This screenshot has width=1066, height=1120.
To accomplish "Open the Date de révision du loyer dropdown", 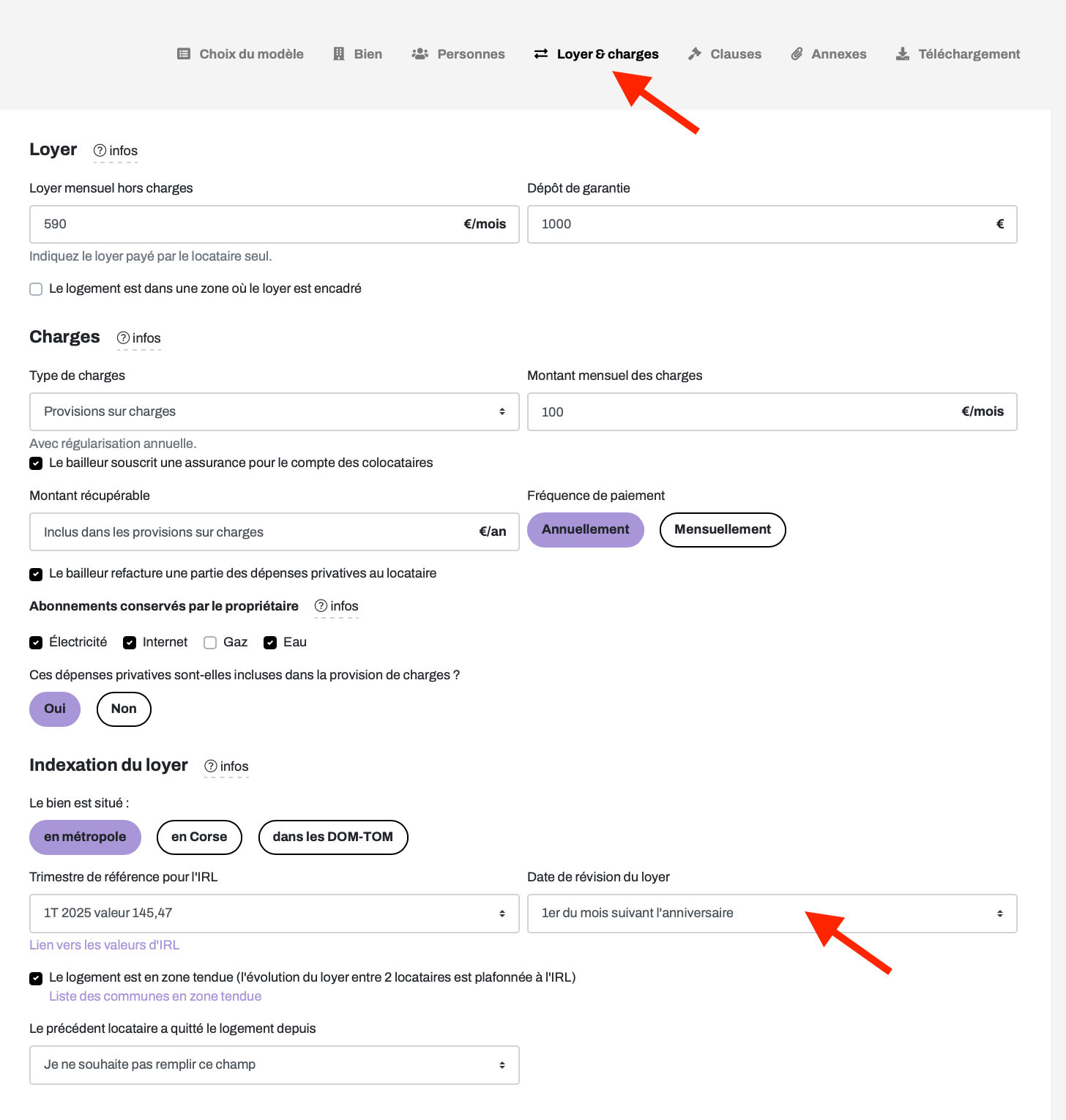I will click(772, 914).
